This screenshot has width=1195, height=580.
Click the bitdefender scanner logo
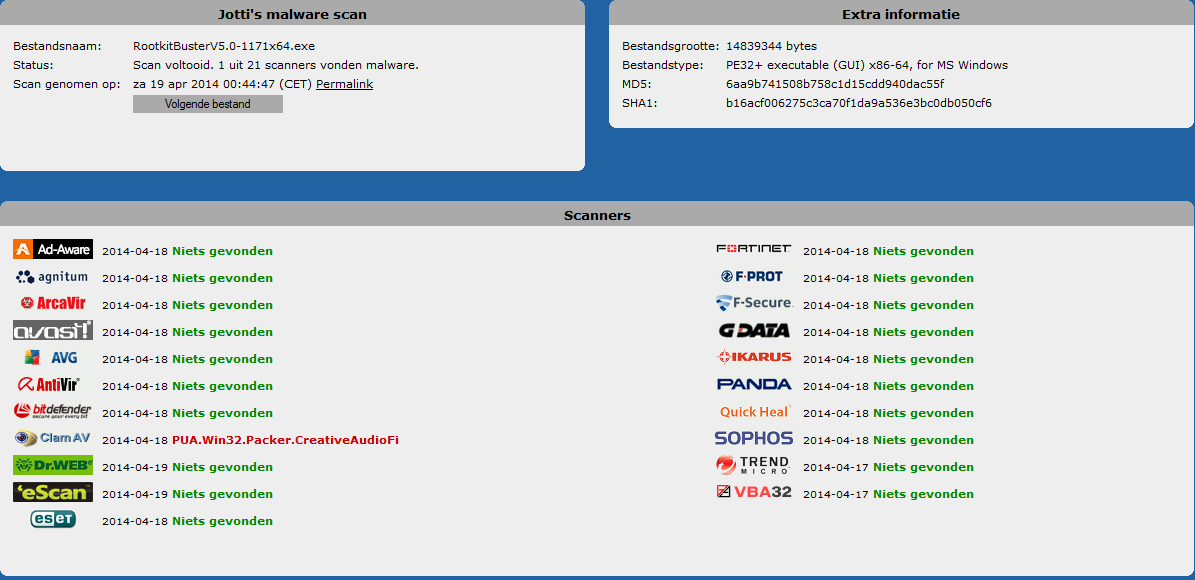53,412
